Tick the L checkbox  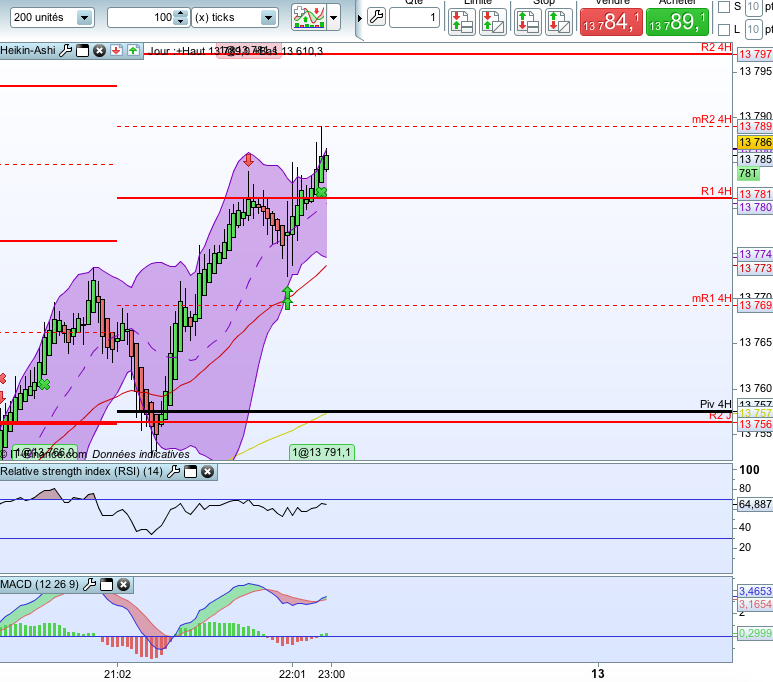(x=724, y=30)
